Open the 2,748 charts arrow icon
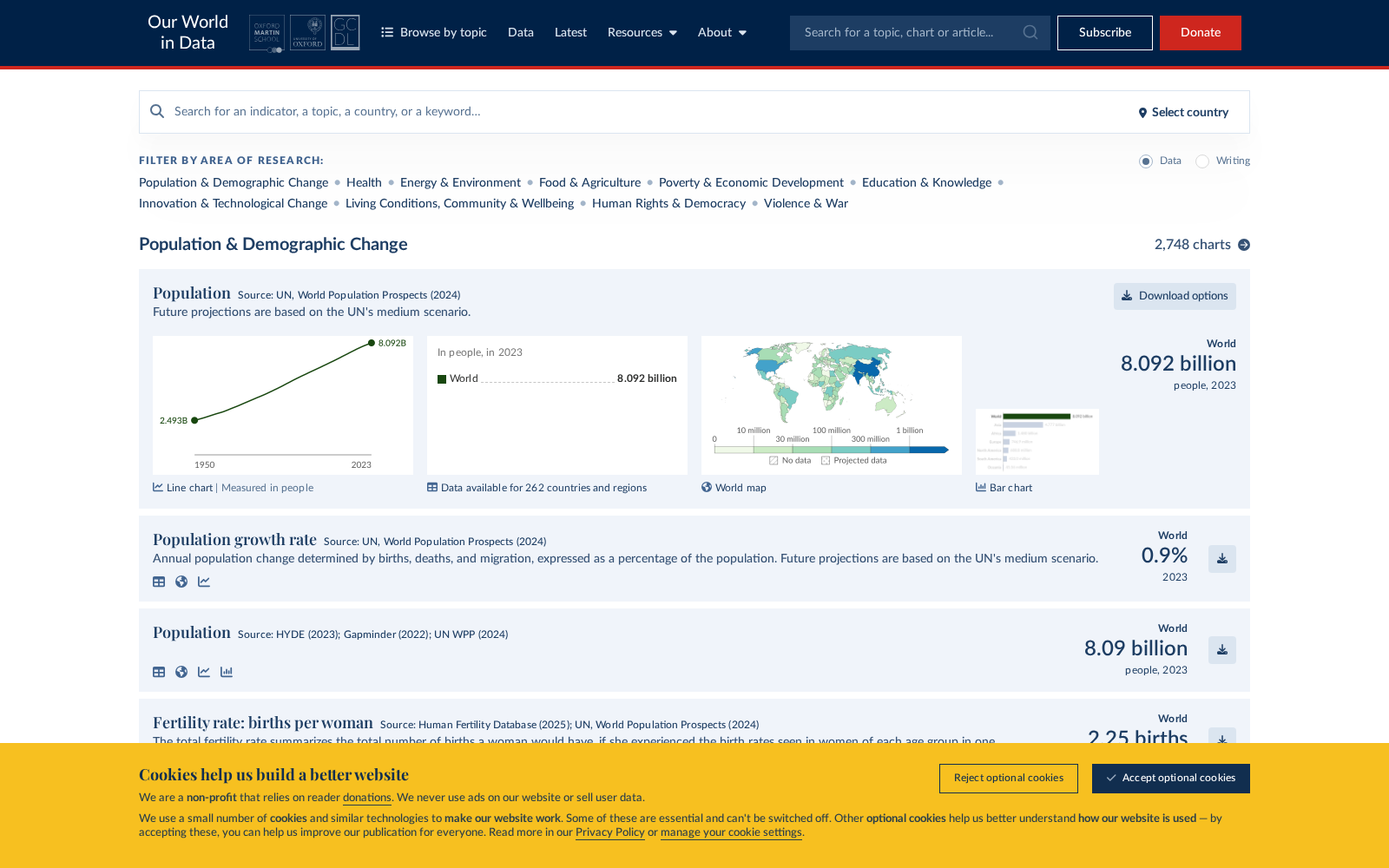The height and width of the screenshot is (868, 1389). pos(1244,245)
